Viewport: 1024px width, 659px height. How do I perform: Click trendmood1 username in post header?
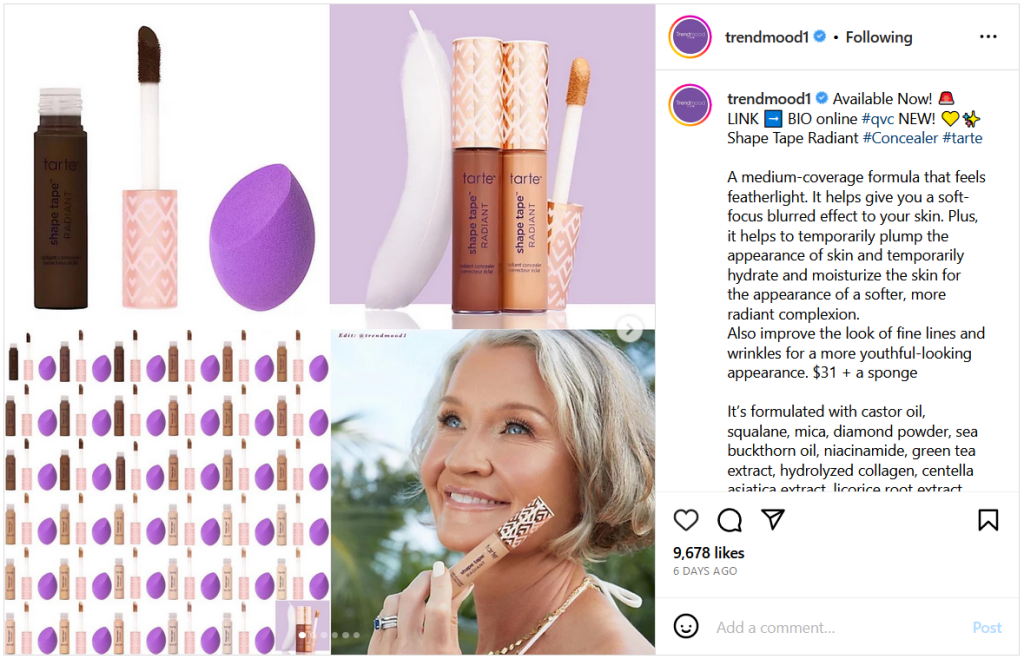[767, 37]
